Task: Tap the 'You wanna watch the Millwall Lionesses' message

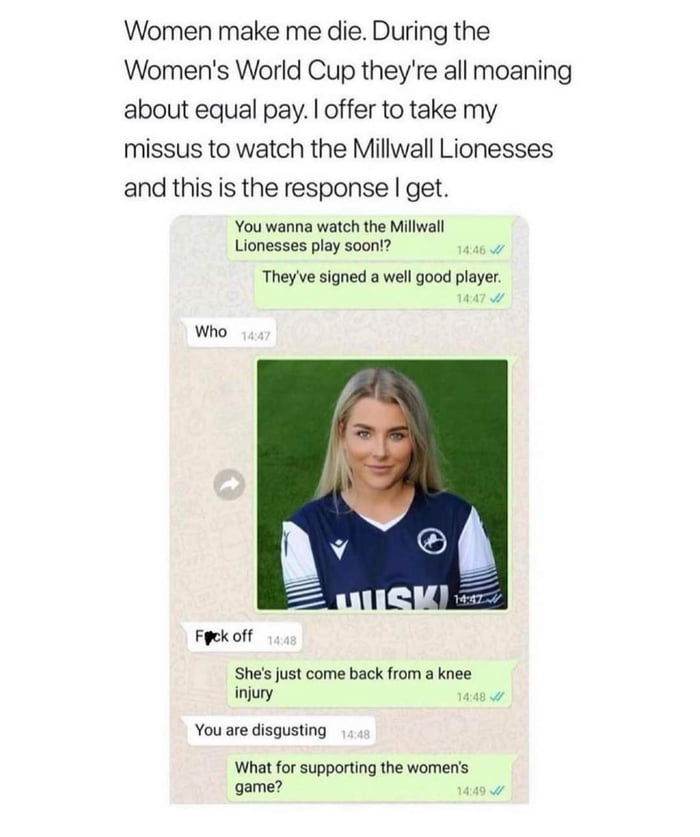Action: (369, 237)
